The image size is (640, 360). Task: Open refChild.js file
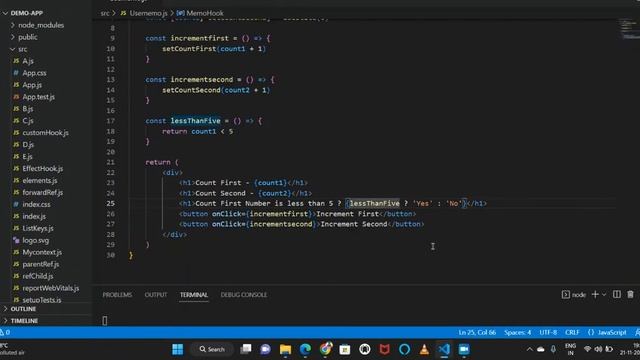(x=38, y=276)
